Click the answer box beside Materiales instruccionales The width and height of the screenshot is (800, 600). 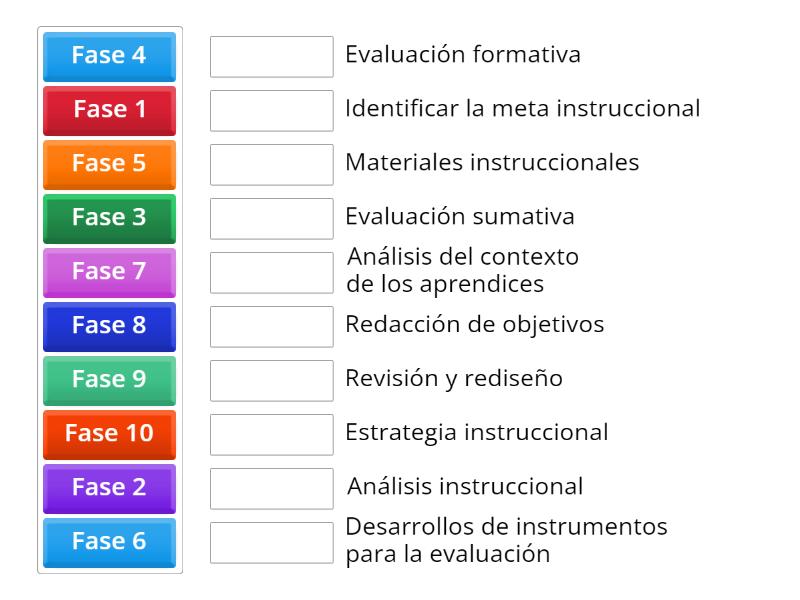(x=272, y=165)
